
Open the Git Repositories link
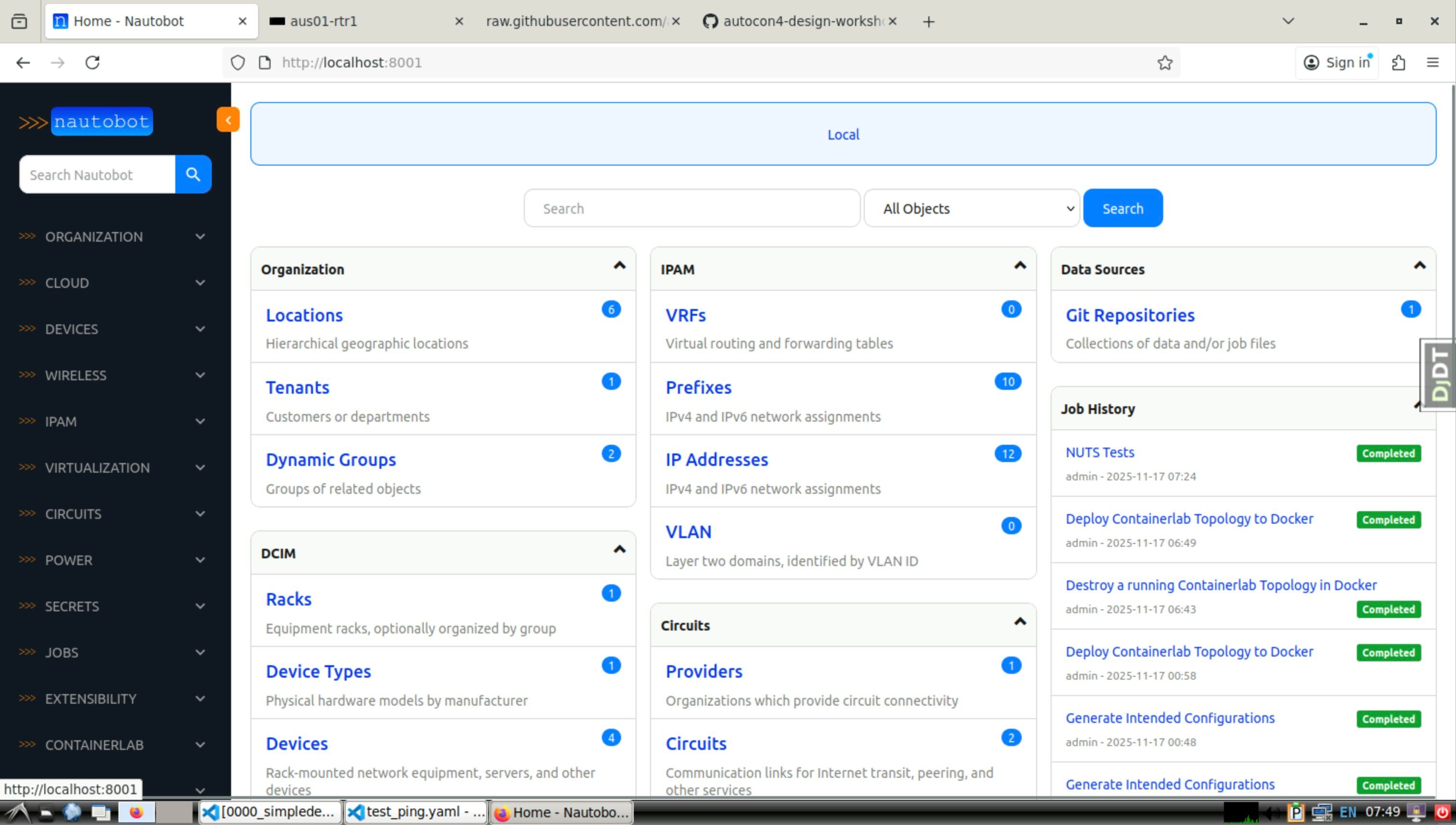[1130, 315]
